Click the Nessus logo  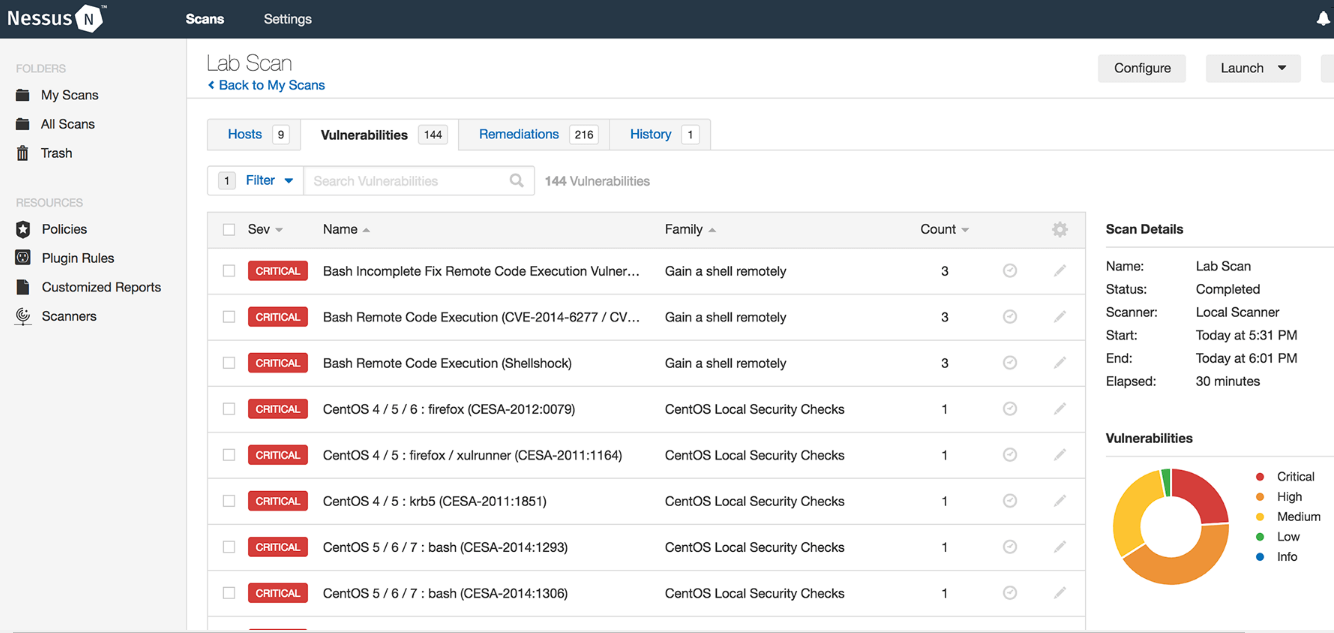click(55, 18)
